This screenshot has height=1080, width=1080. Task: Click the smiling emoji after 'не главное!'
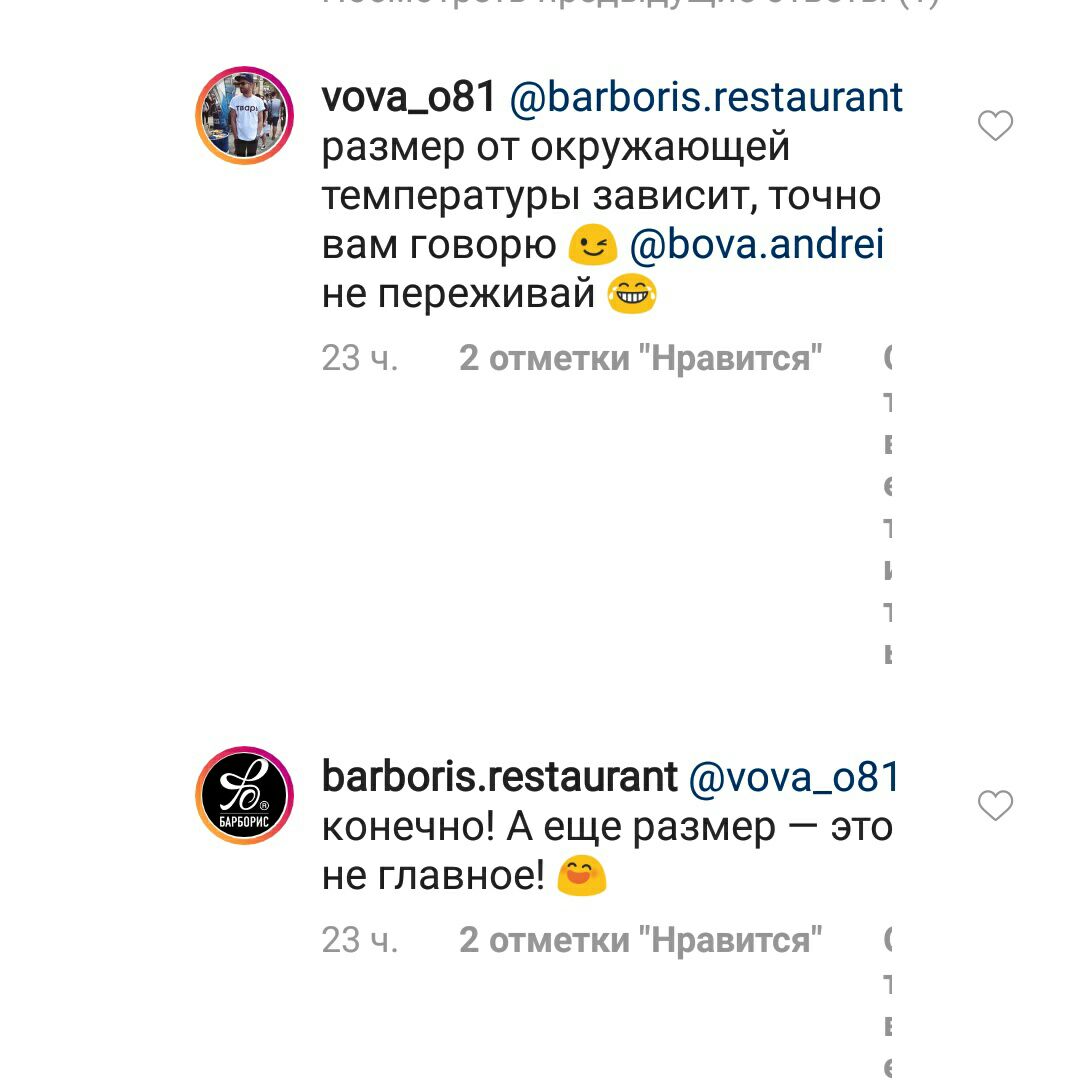tap(581, 875)
